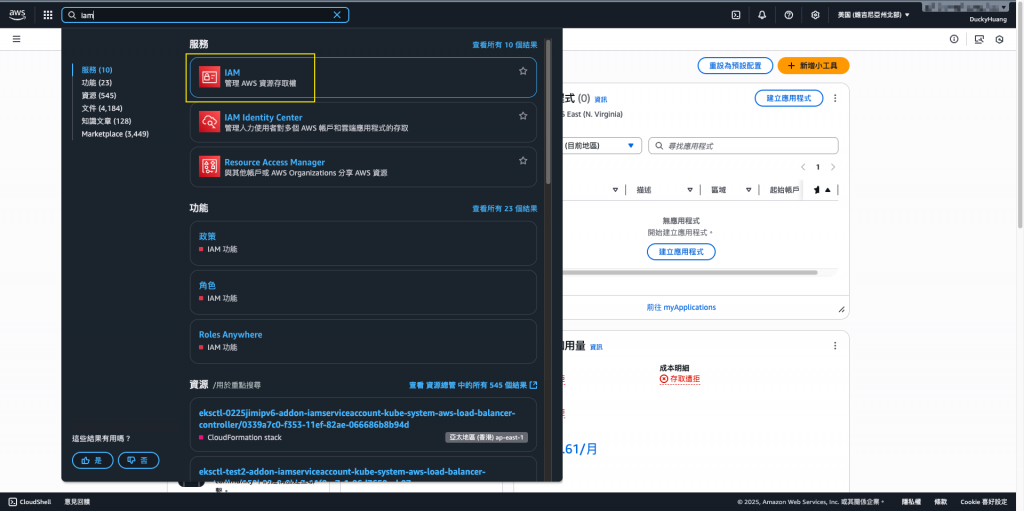Click 意見回饋 in footer
The height and width of the screenshot is (511, 1024).
tap(78, 502)
